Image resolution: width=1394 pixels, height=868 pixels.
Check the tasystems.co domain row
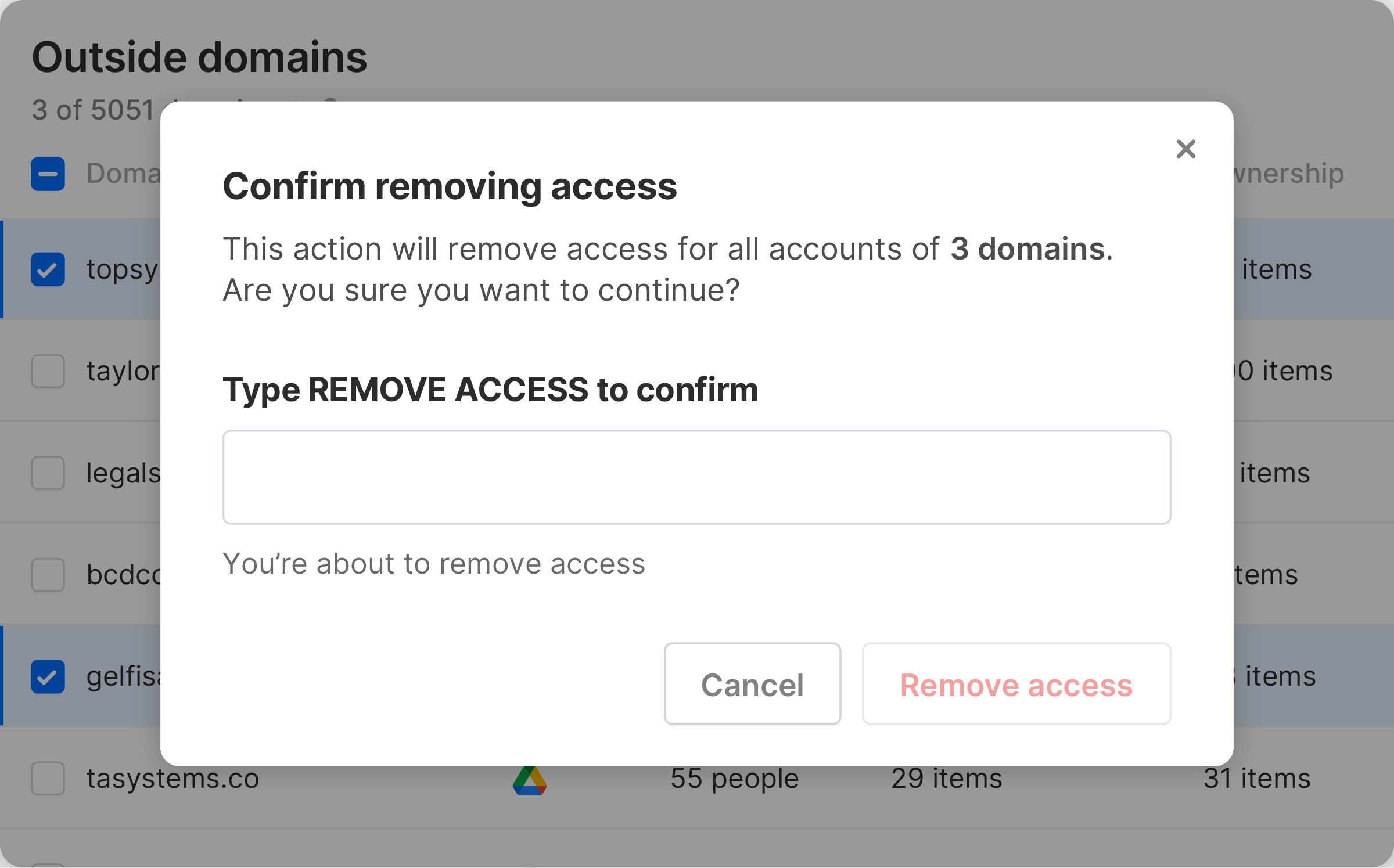47,779
